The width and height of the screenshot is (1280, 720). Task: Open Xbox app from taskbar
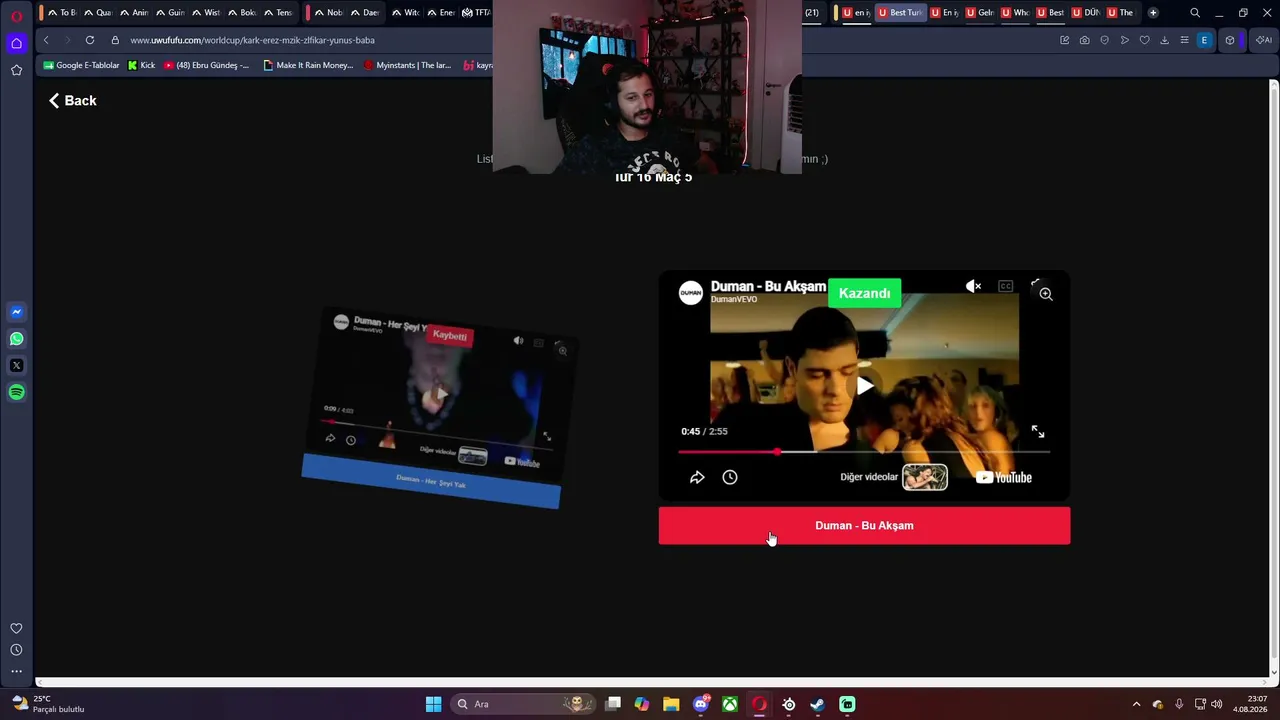[x=731, y=704]
